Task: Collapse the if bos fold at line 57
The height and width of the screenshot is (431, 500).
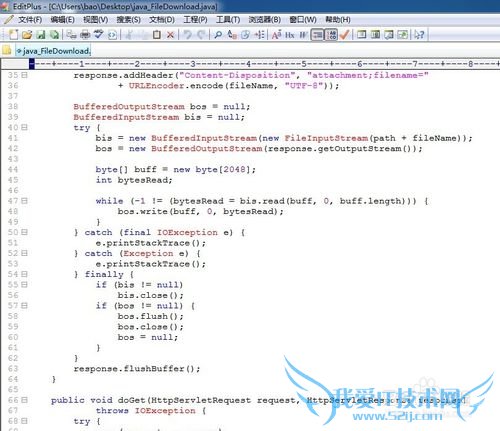Action: pos(24,305)
